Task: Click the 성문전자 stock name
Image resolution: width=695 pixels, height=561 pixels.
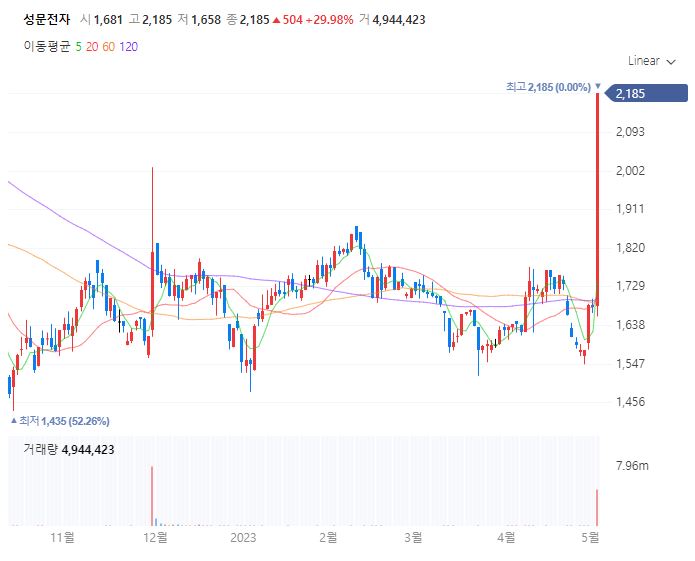Action: pyautogui.click(x=47, y=19)
